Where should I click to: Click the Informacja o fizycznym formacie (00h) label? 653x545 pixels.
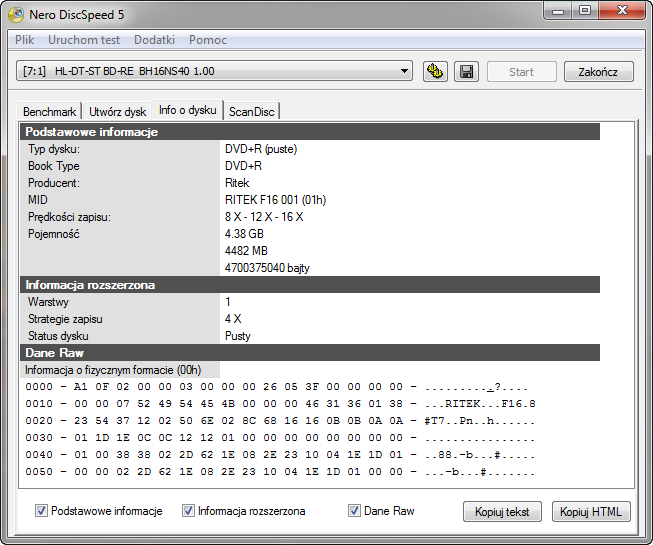(x=113, y=370)
